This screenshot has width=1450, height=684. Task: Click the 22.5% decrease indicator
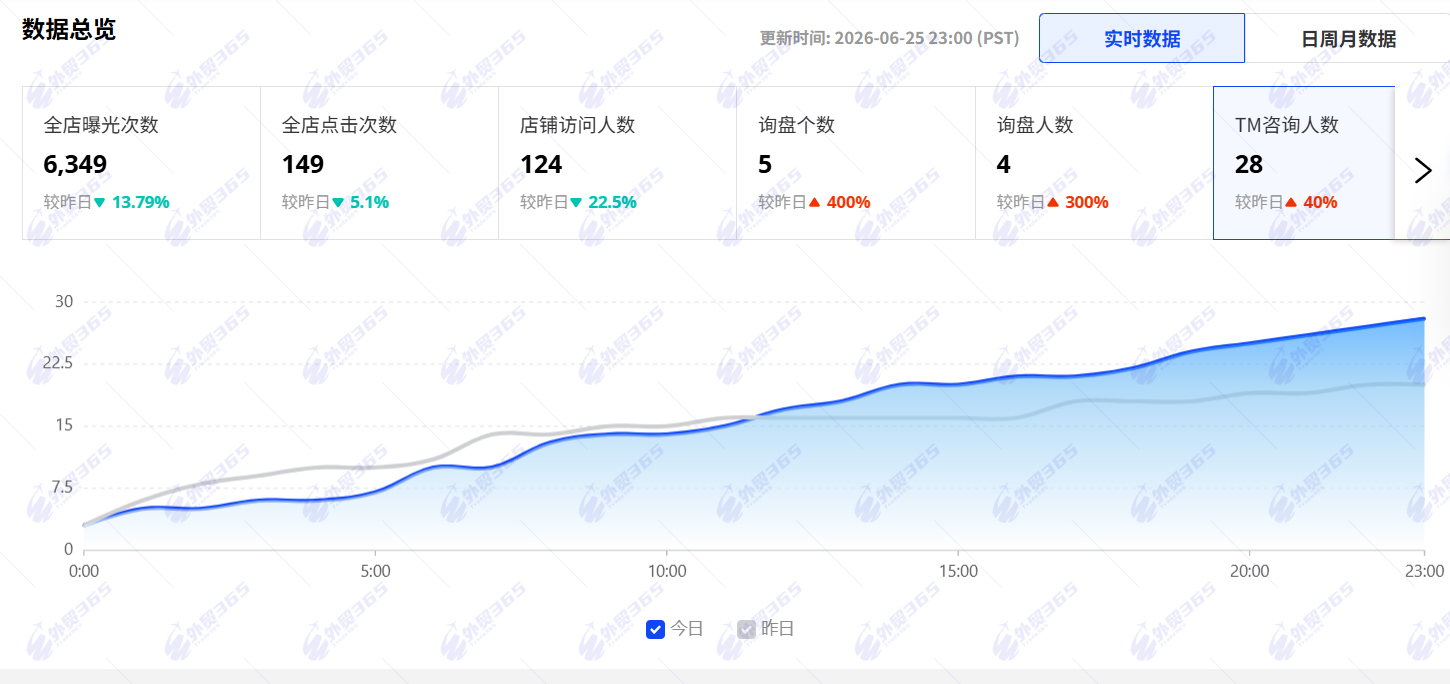pyautogui.click(x=604, y=202)
